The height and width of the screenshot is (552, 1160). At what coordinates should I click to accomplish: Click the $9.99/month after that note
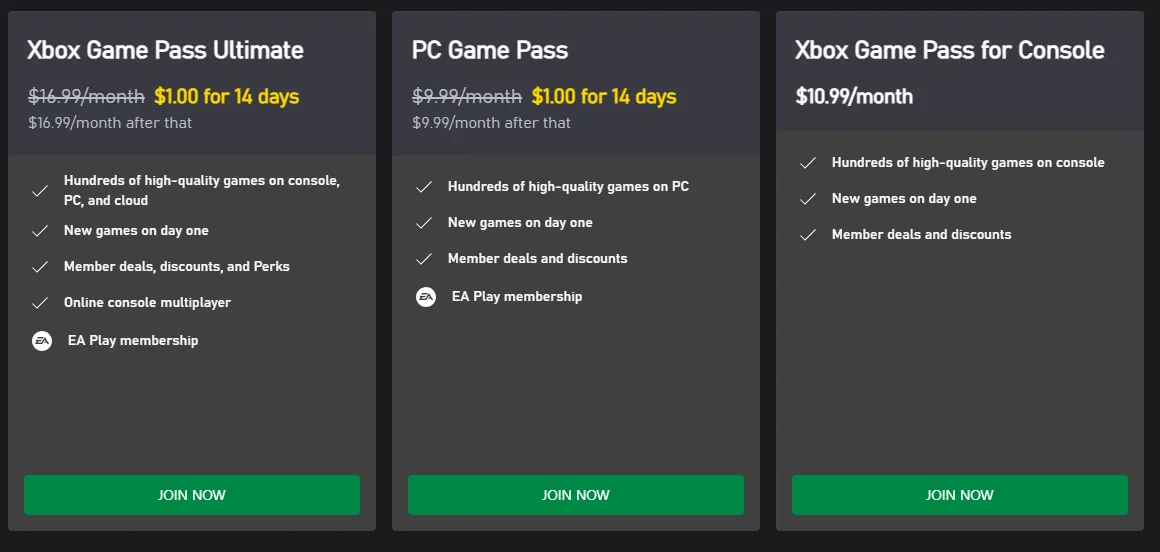[x=491, y=123]
